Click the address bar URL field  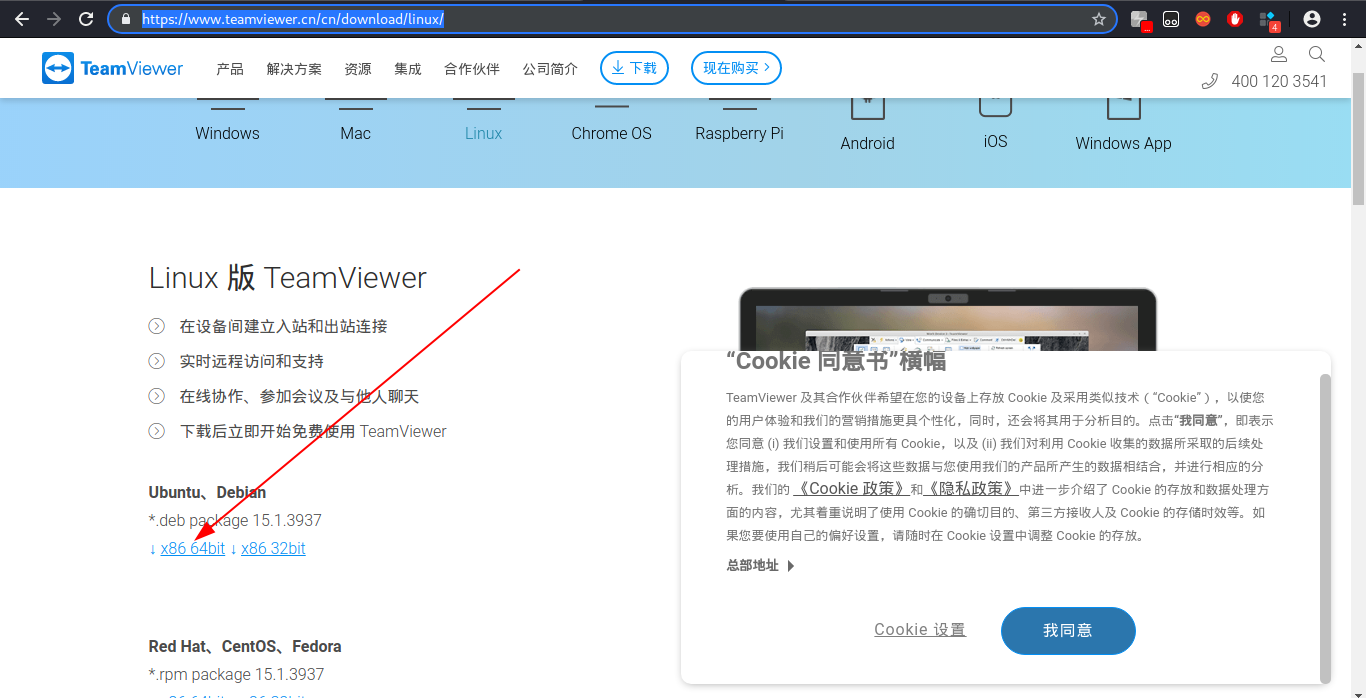point(610,19)
